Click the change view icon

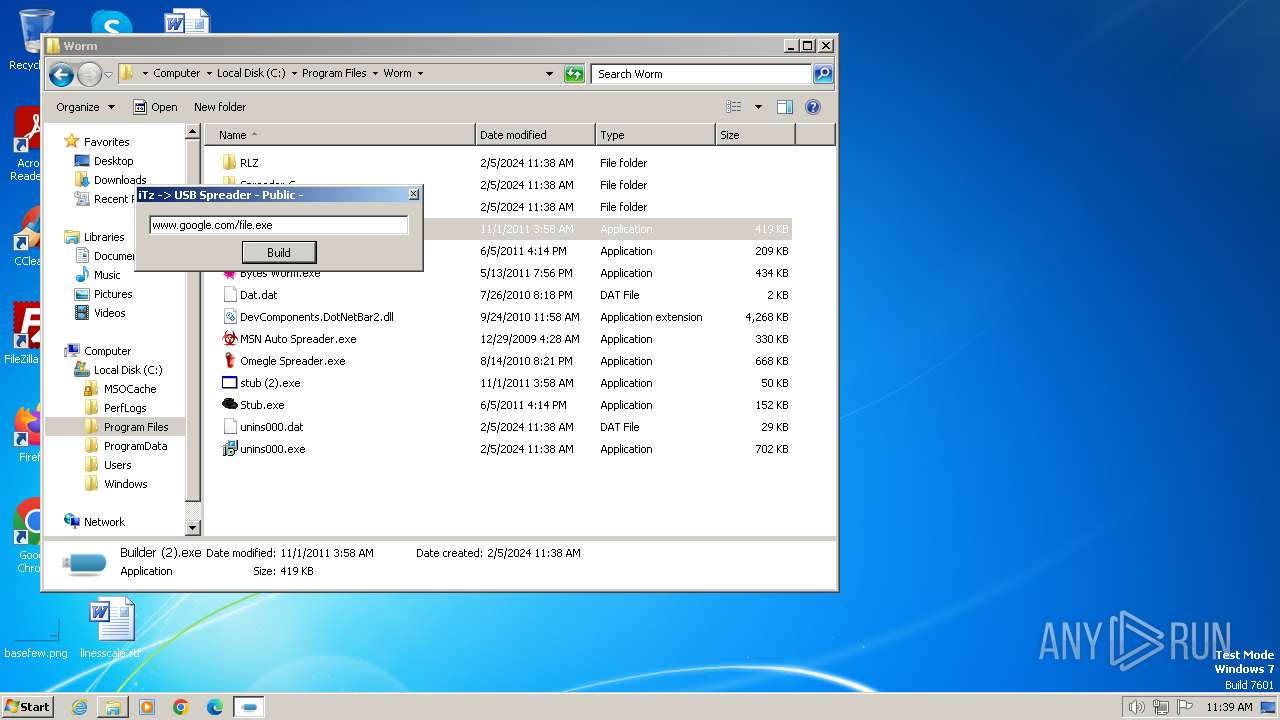click(x=734, y=107)
